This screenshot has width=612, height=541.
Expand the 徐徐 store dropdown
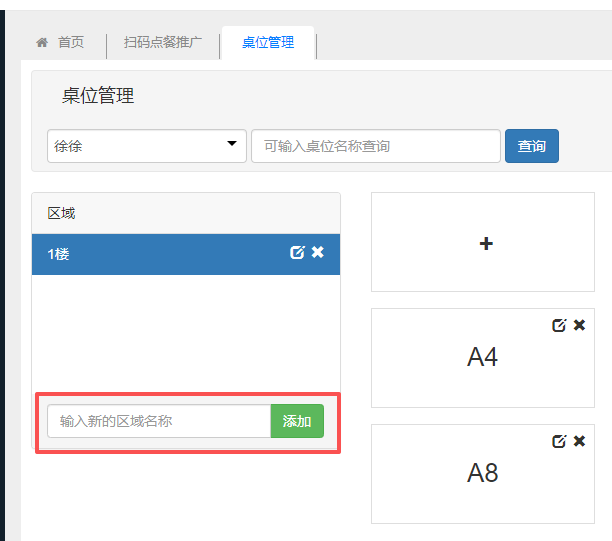tap(147, 145)
